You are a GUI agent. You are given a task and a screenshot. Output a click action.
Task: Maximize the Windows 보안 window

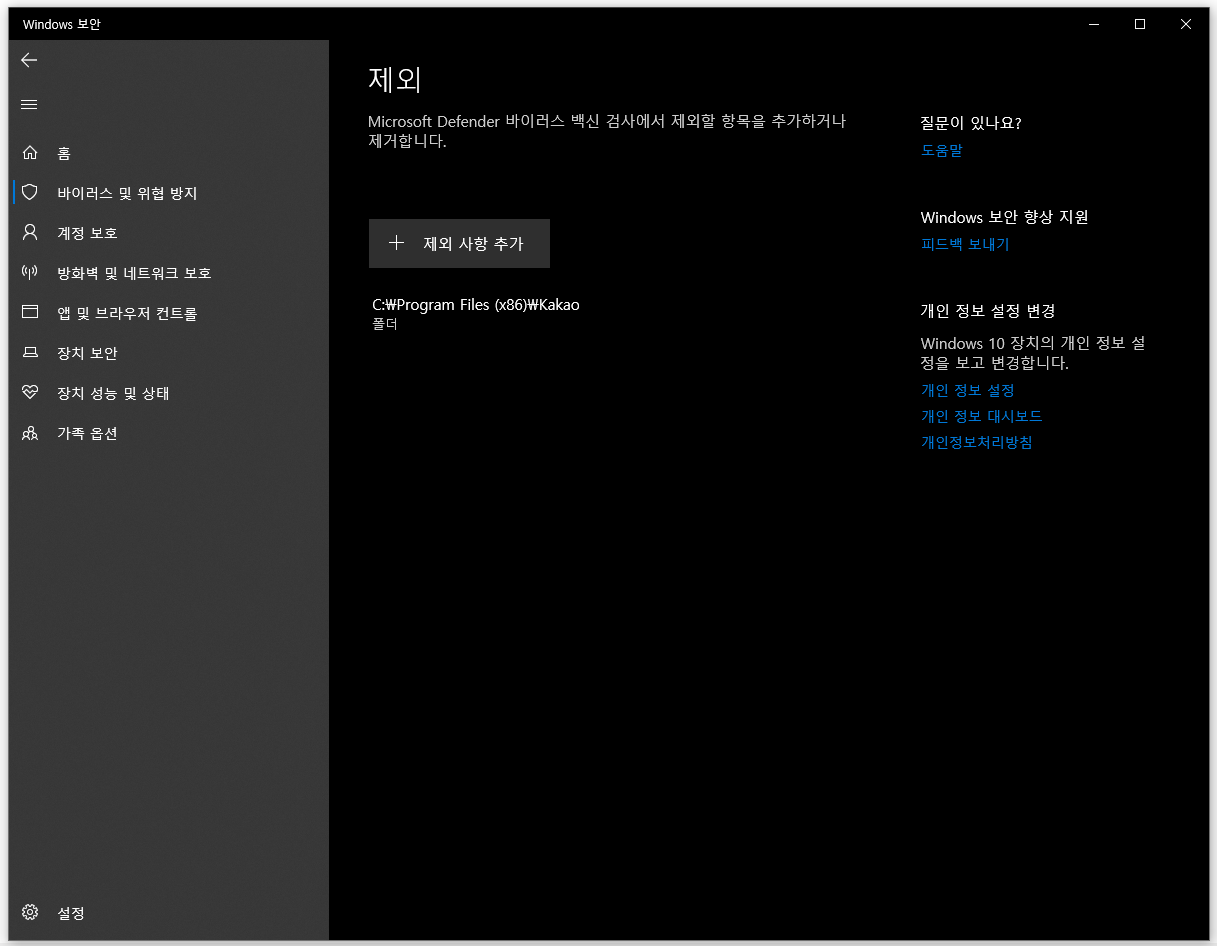[x=1140, y=24]
